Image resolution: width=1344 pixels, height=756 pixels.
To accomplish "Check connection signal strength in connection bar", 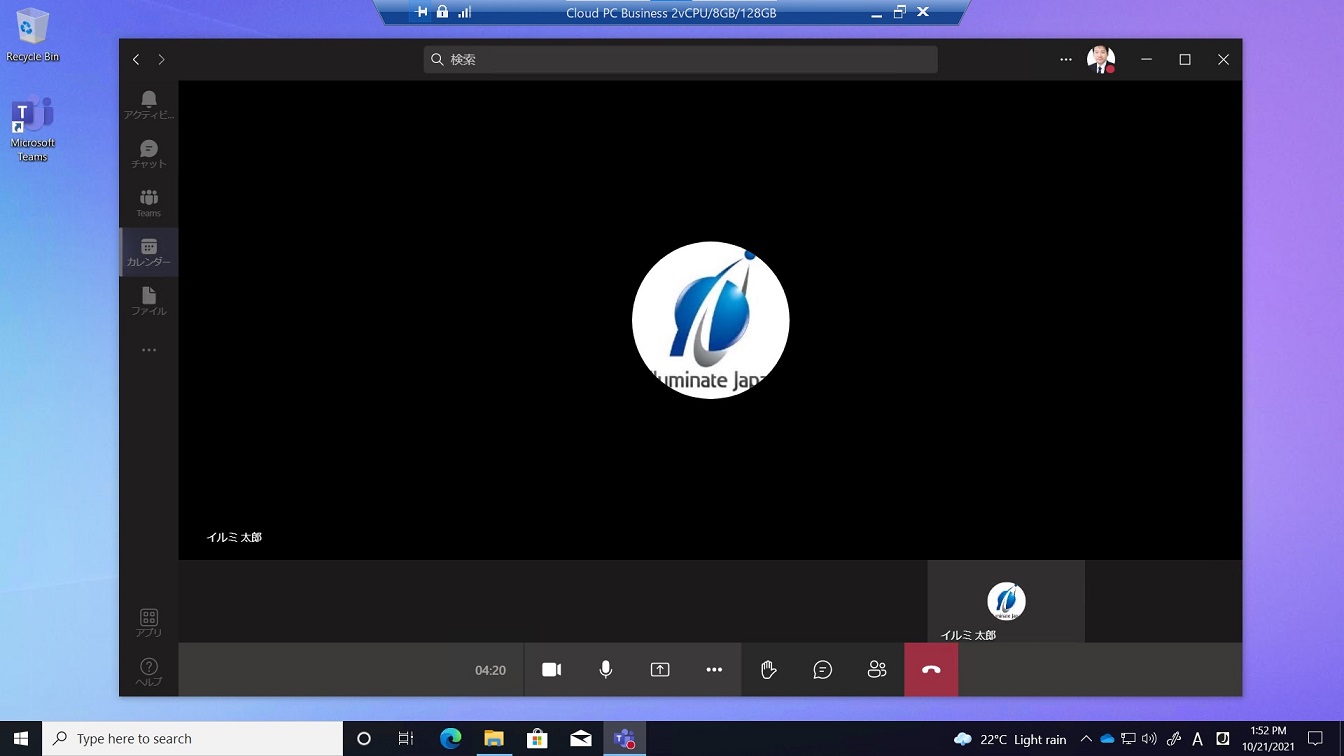I will pyautogui.click(x=465, y=12).
